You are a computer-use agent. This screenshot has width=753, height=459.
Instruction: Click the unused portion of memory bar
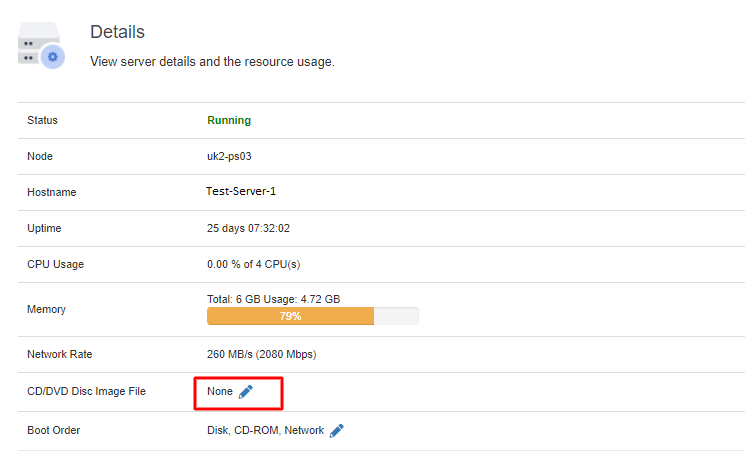(396, 316)
